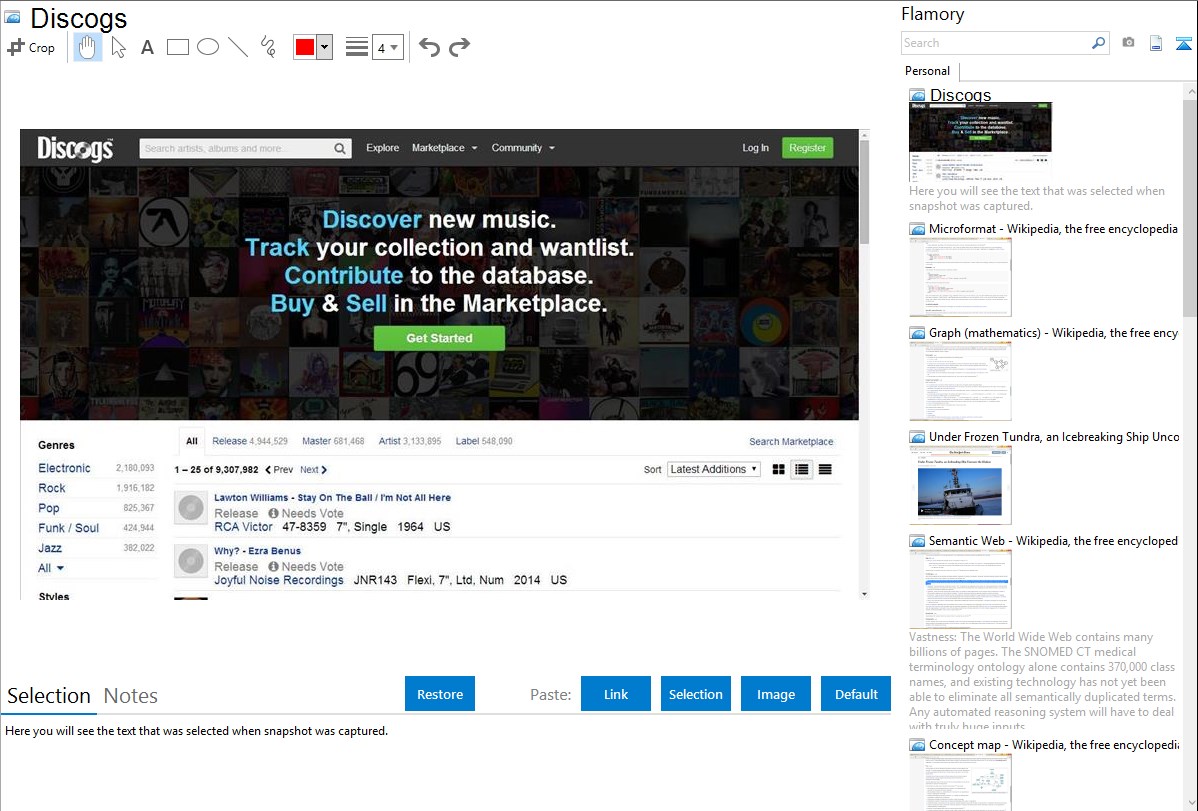Click the Flamory window icon beside Discogs title
The height and width of the screenshot is (811, 1198).
[12, 17]
